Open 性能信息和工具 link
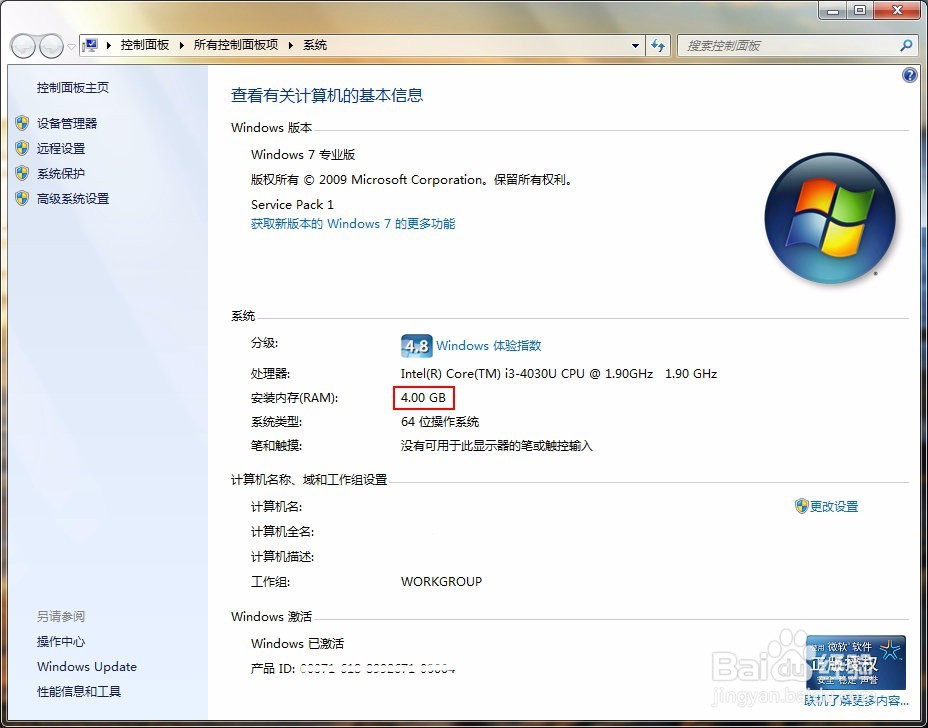This screenshot has height=728, width=928. click(79, 691)
